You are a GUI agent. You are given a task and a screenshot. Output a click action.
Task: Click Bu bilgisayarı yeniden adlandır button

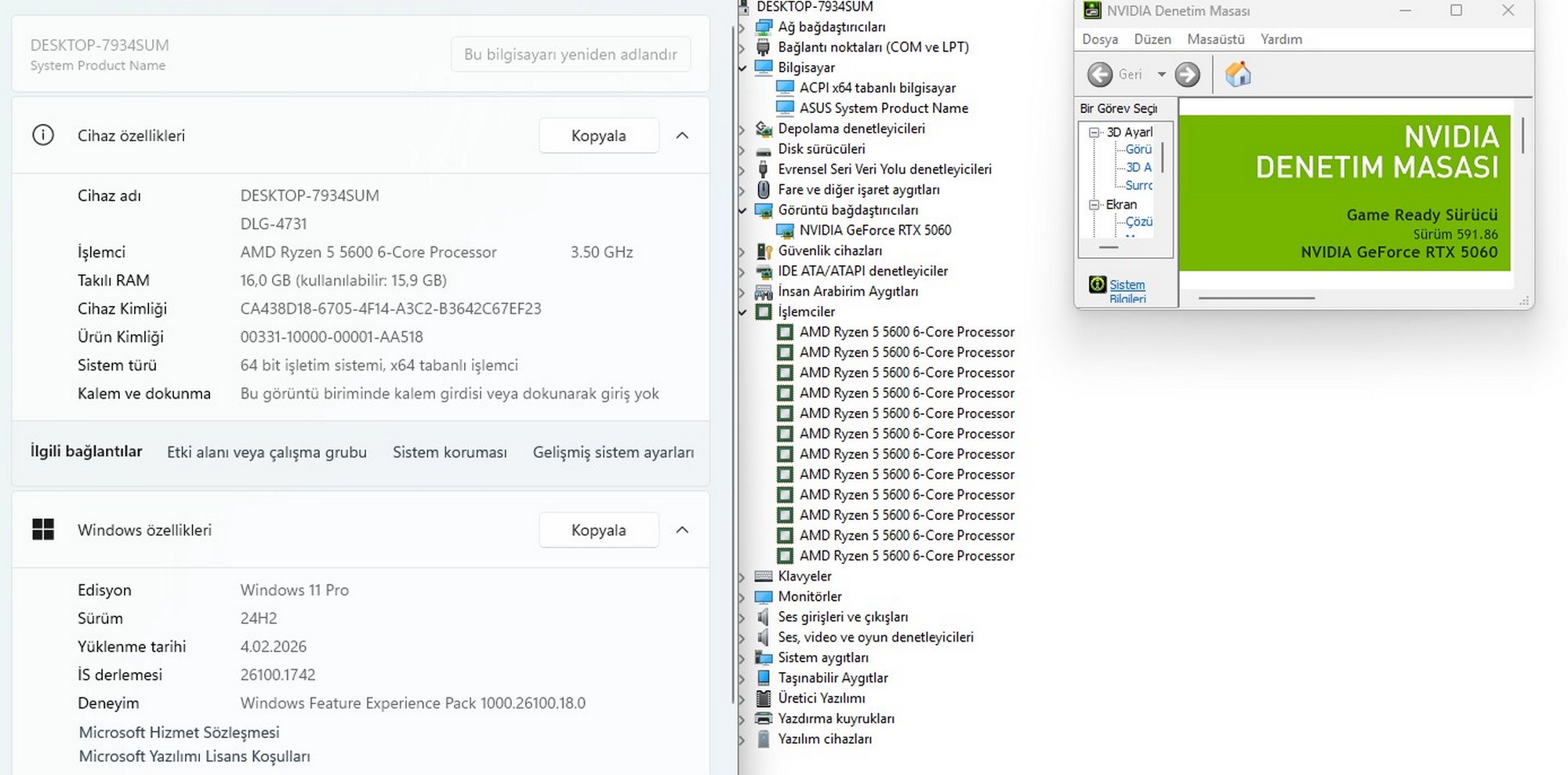pos(570,54)
